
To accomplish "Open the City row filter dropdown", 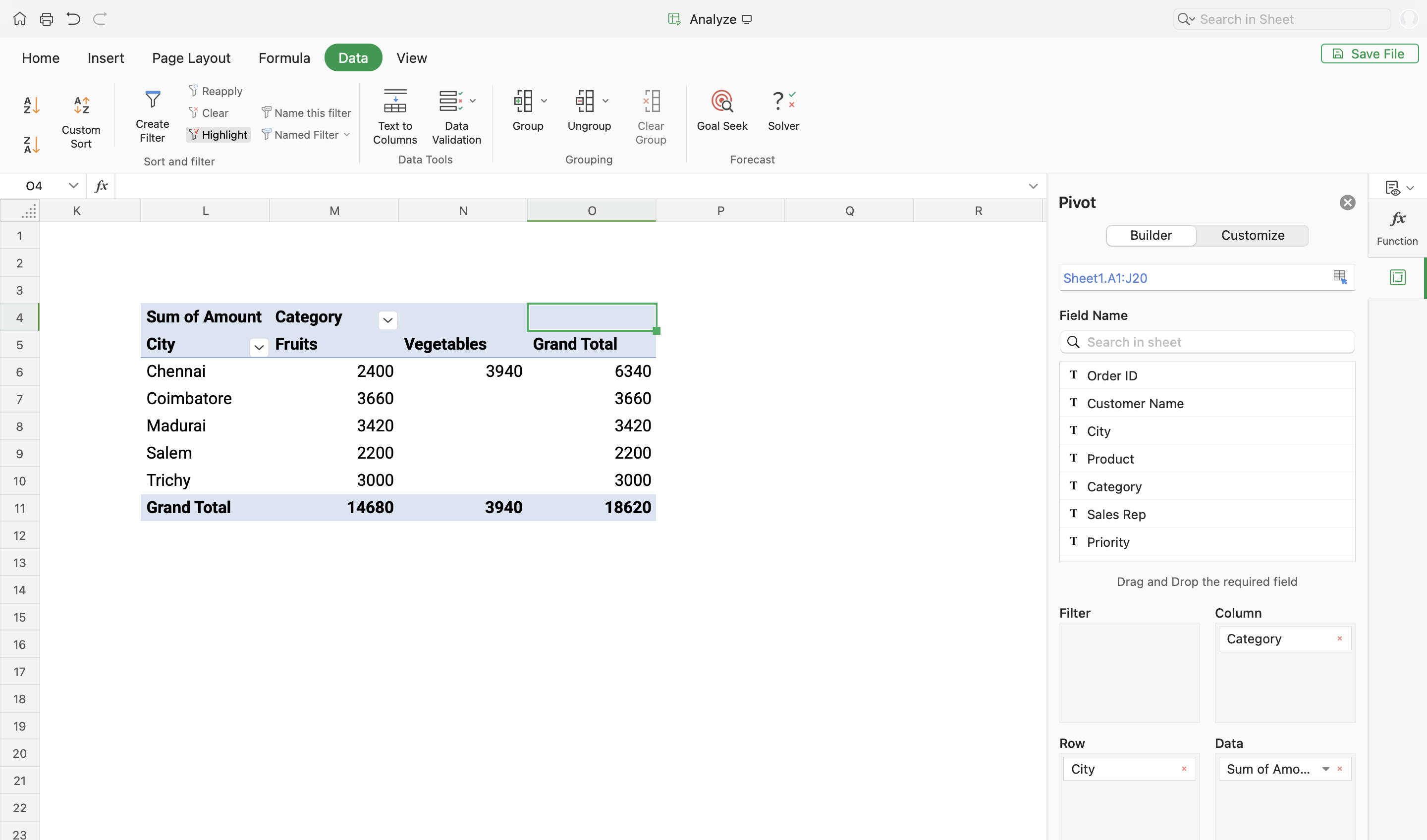I will pyautogui.click(x=259, y=347).
